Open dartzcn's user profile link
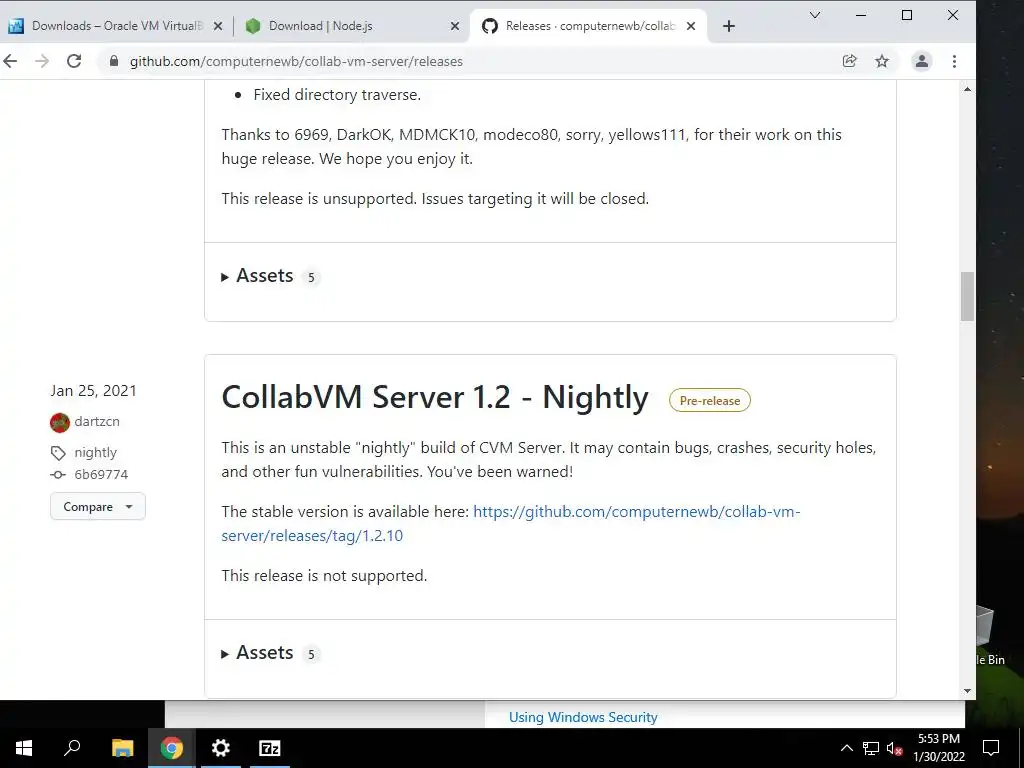The image size is (1024, 768). click(x=97, y=421)
